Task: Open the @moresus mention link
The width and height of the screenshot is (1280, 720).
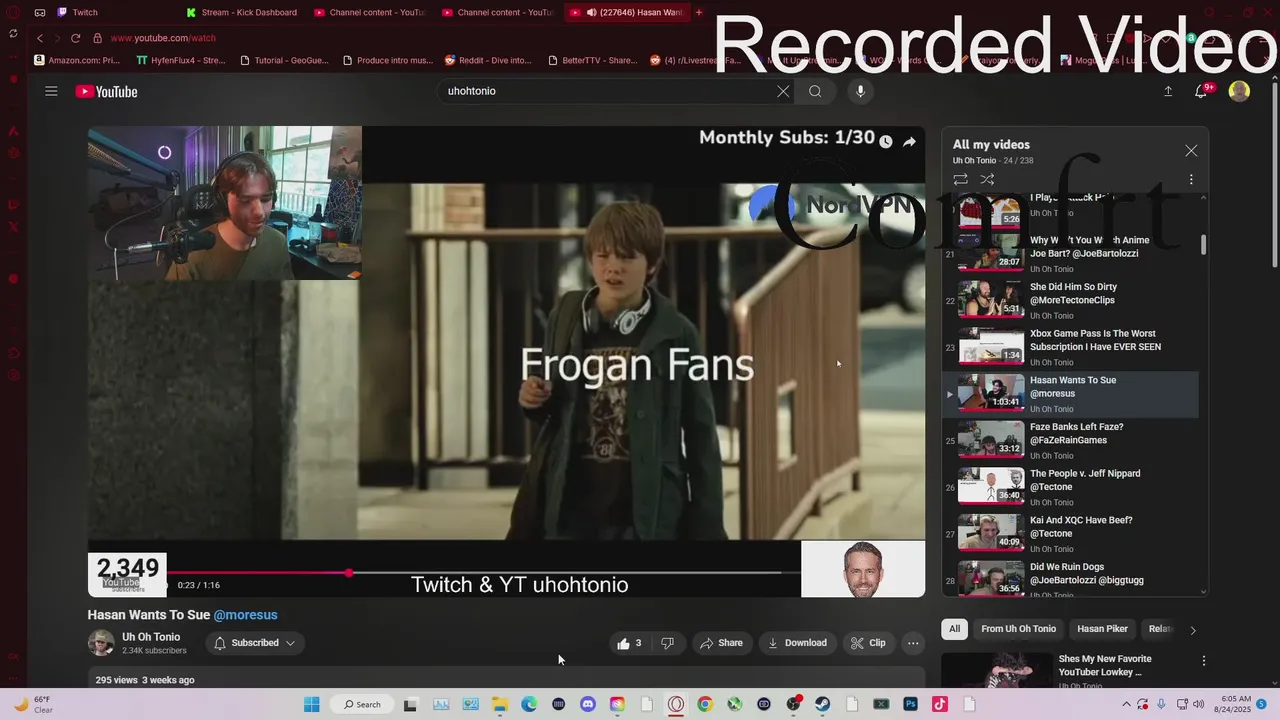Action: 245,615
